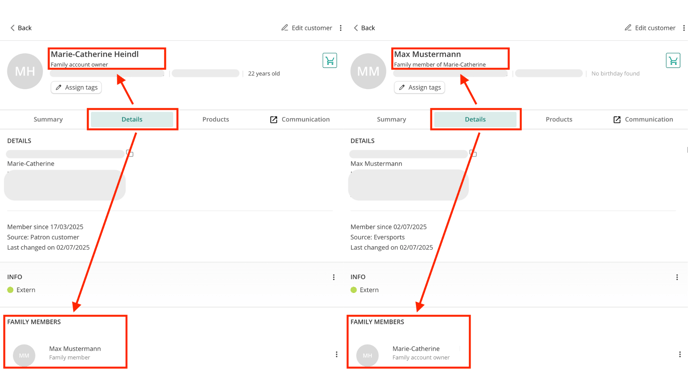Open more options beside Marie-Catherine's Edit customer
The image size is (688, 387).
[340, 28]
